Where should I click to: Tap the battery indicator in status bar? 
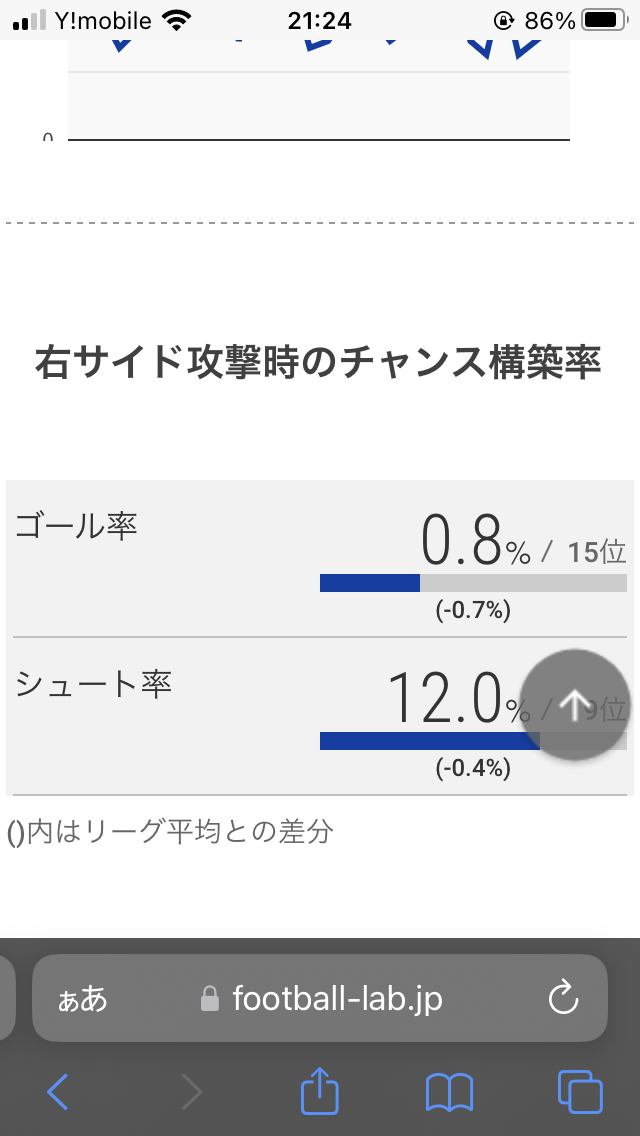603,20
